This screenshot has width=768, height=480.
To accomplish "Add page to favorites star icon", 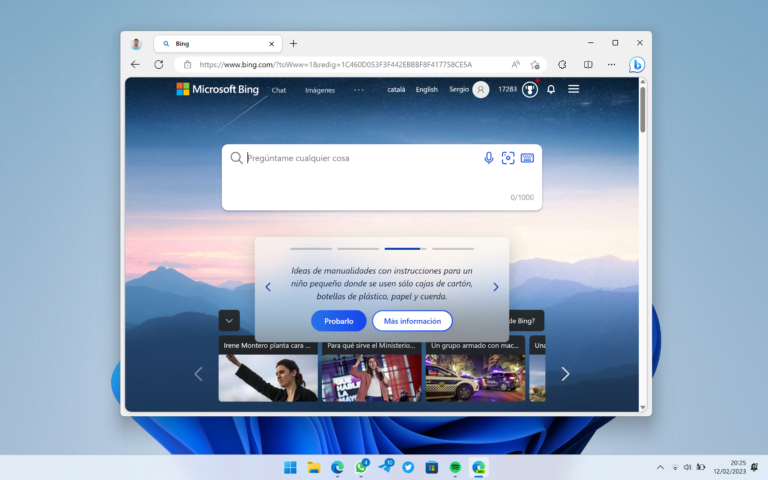I will (535, 65).
